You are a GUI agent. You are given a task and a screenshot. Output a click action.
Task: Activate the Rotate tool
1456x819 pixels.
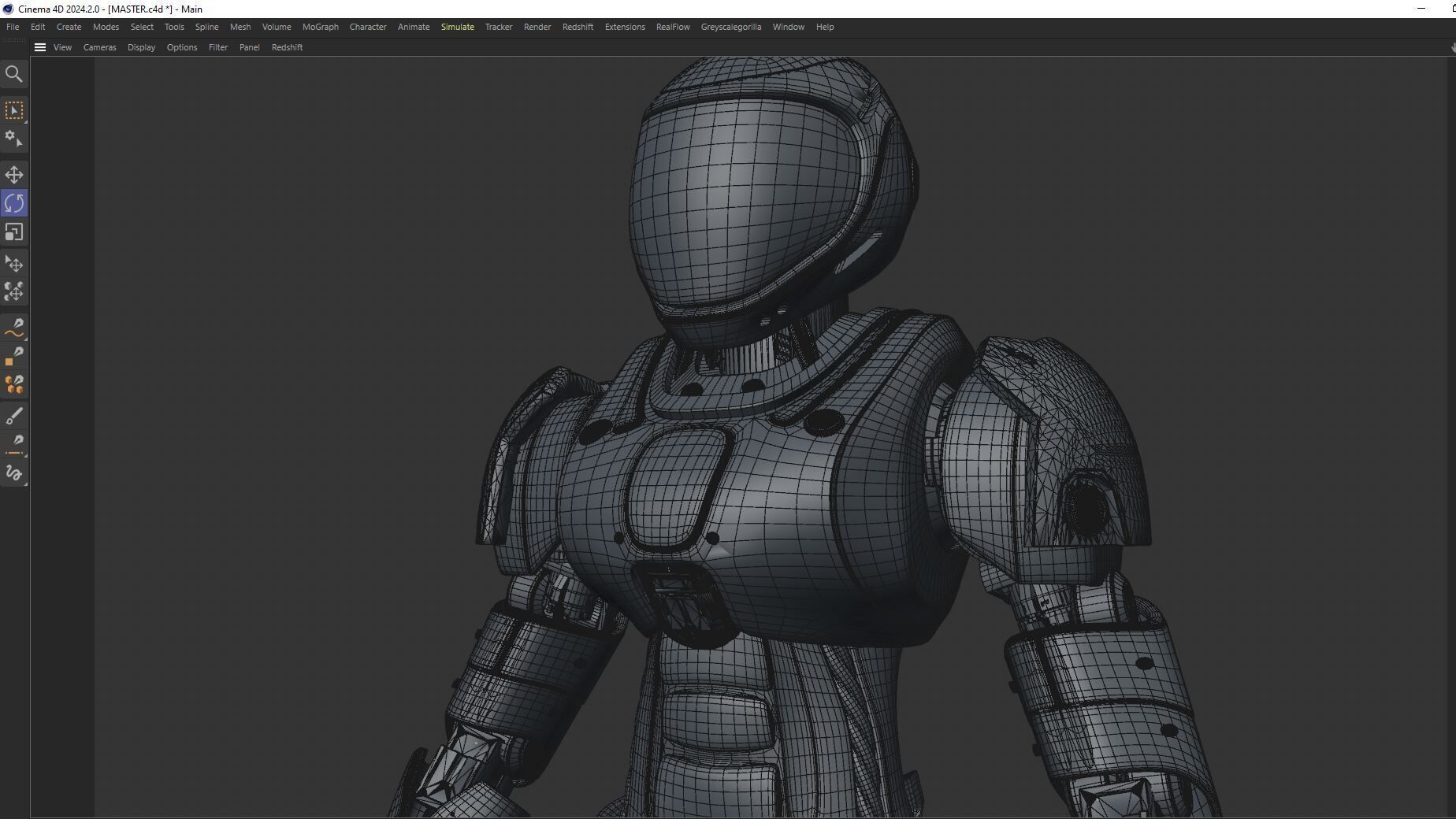(14, 203)
